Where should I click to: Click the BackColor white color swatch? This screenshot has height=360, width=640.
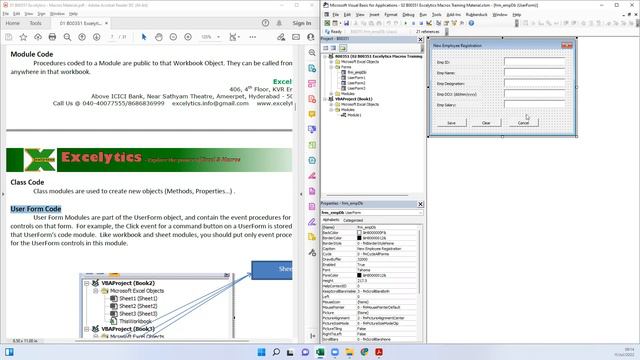(359, 233)
